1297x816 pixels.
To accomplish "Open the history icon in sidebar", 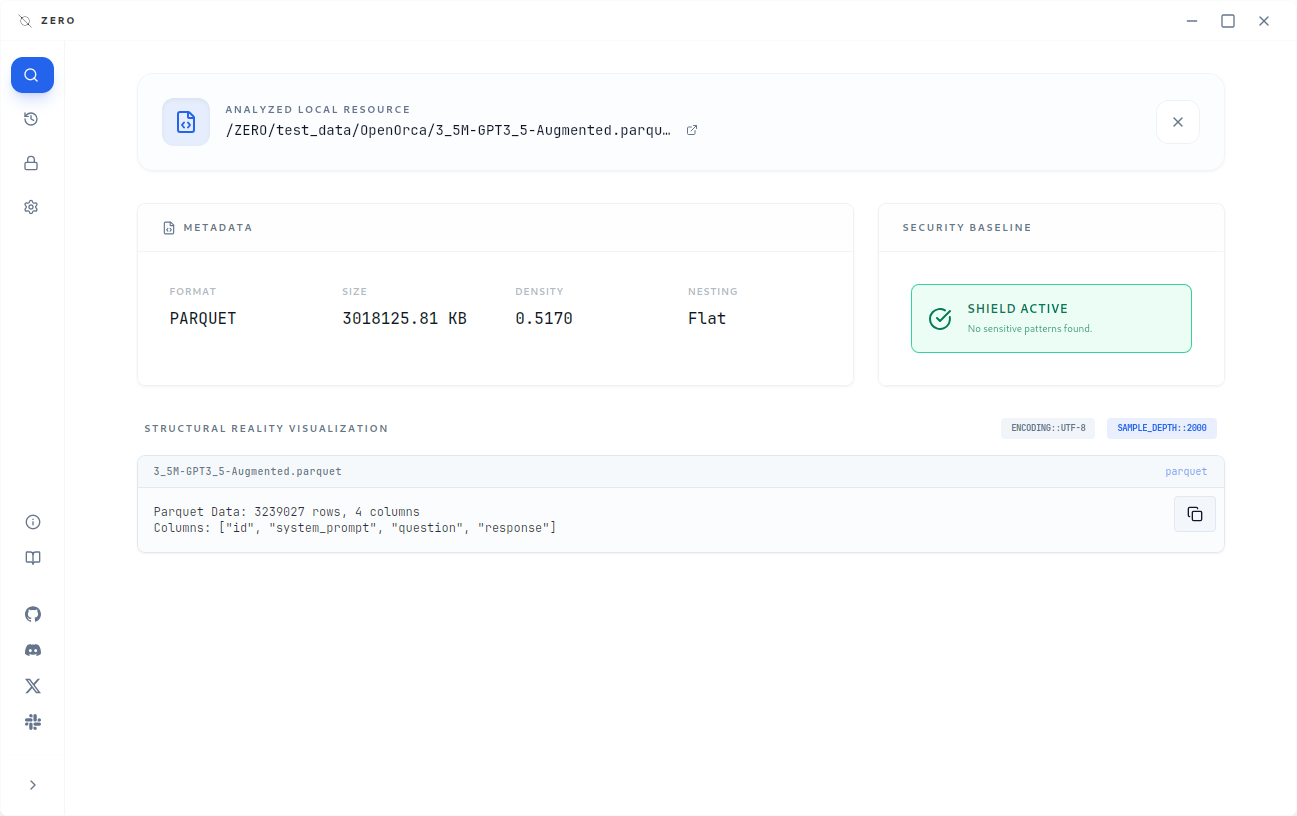I will pyautogui.click(x=31, y=119).
